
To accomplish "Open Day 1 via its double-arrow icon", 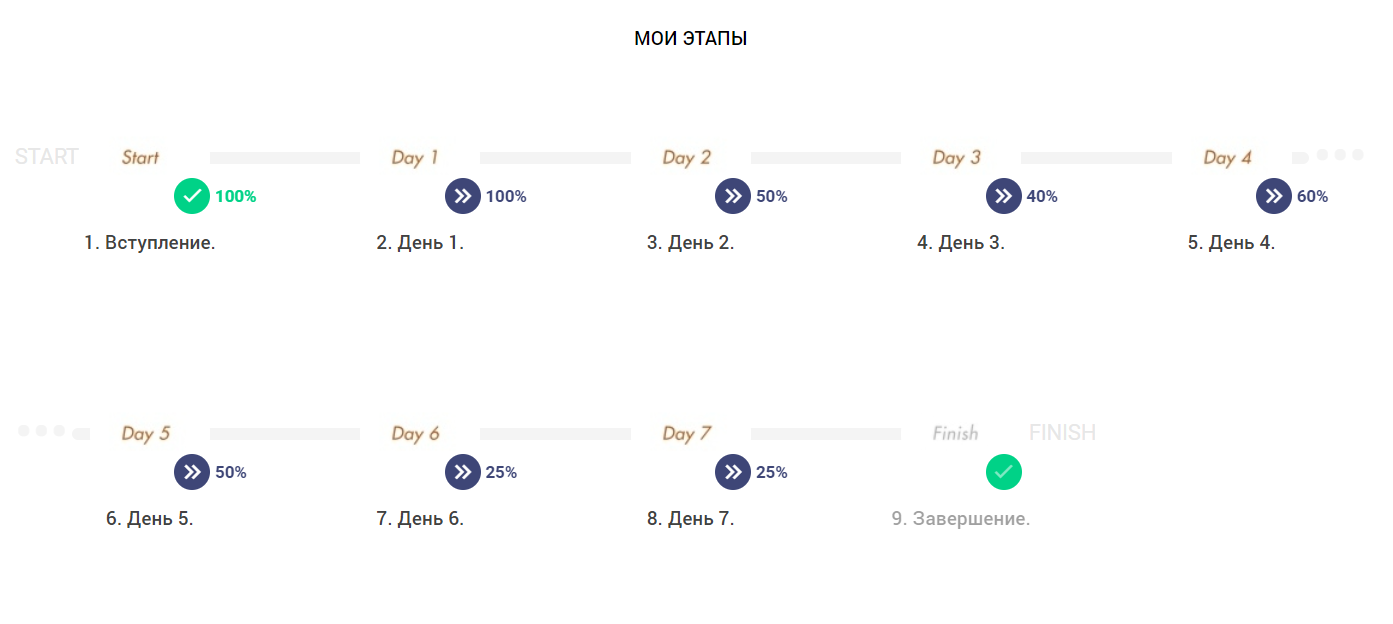I will click(463, 196).
